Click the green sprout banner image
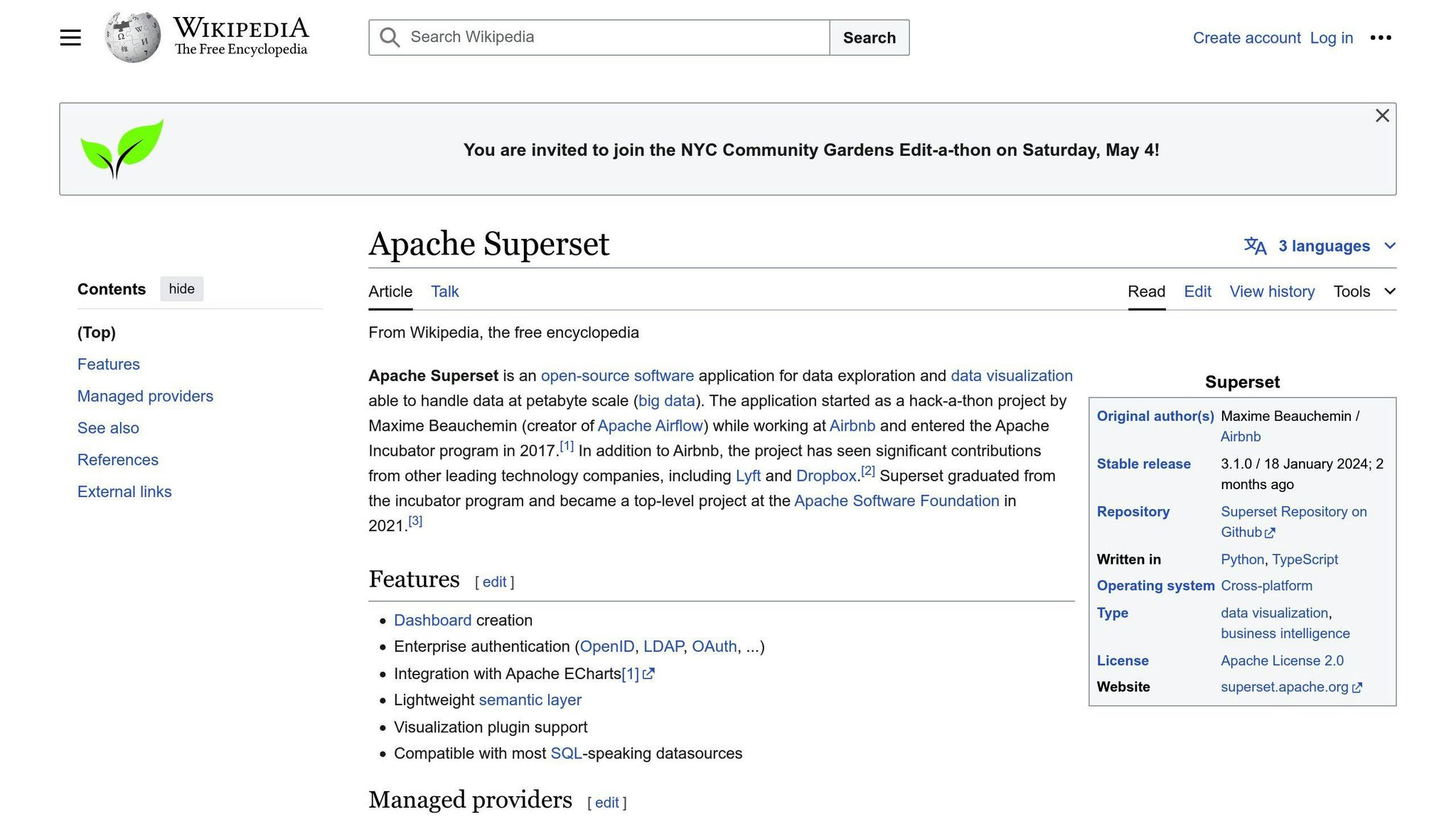Screen dimensions: 1456x819 (x=122, y=148)
